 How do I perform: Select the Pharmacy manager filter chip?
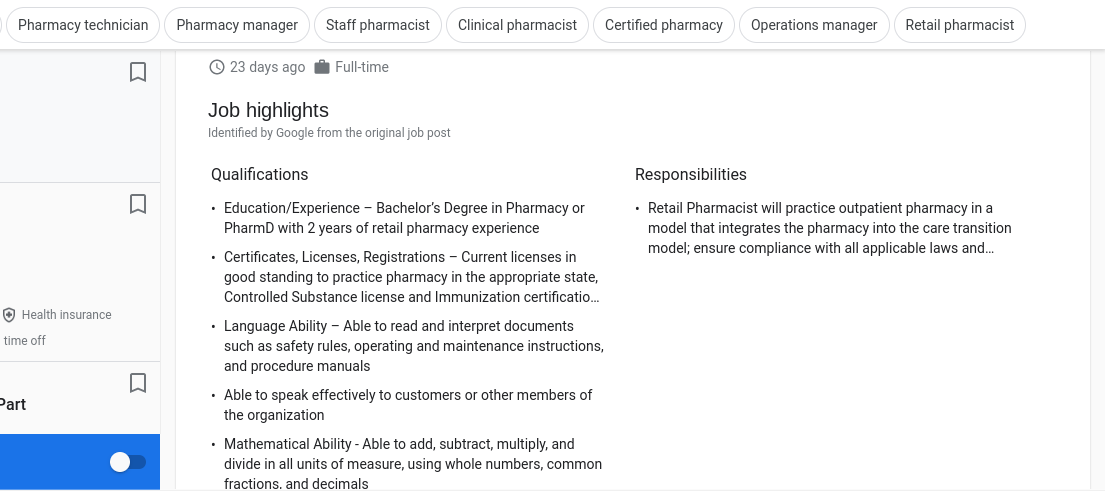[237, 25]
